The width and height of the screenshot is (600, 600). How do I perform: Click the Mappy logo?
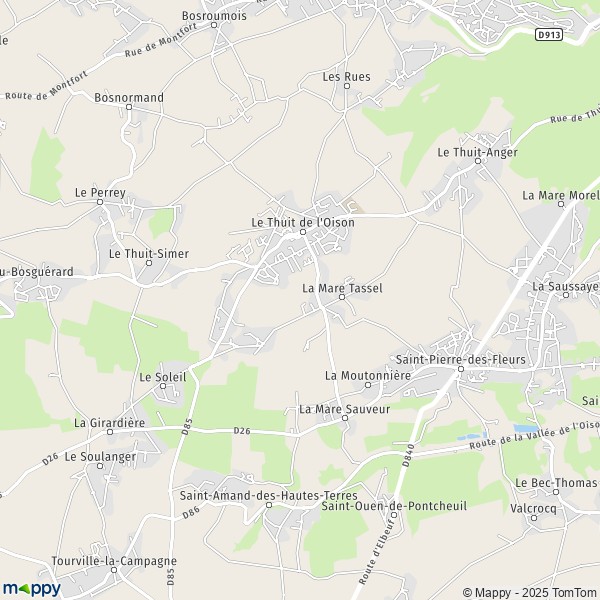click(x=31, y=588)
